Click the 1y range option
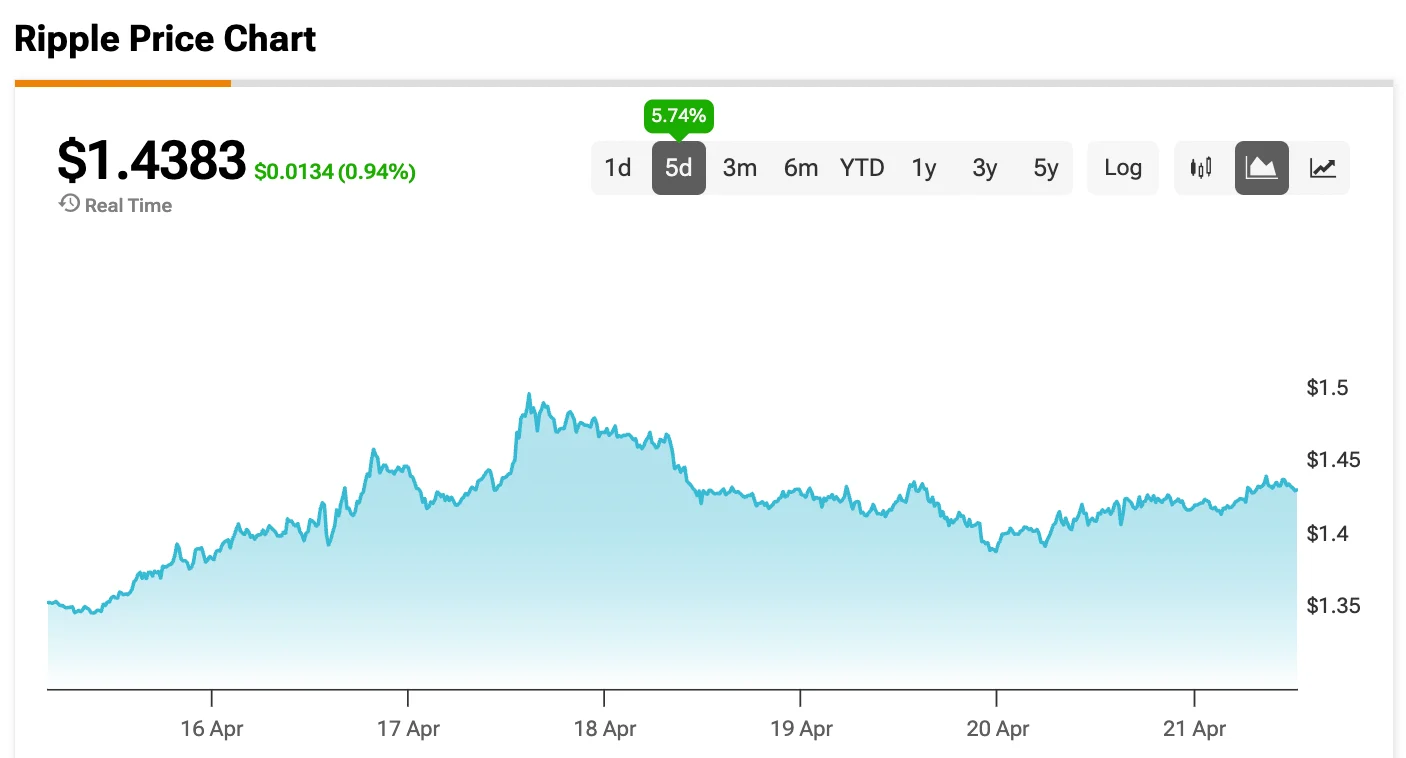 [x=924, y=168]
